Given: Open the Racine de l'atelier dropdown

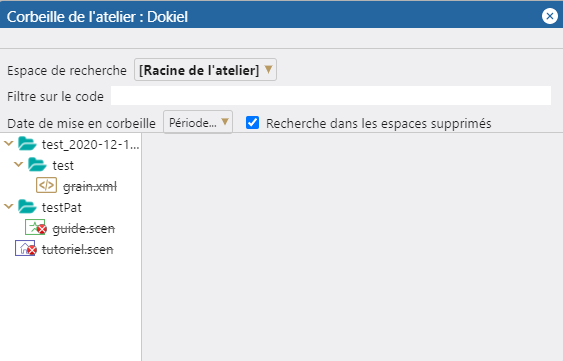Looking at the screenshot, I should coord(205,70).
